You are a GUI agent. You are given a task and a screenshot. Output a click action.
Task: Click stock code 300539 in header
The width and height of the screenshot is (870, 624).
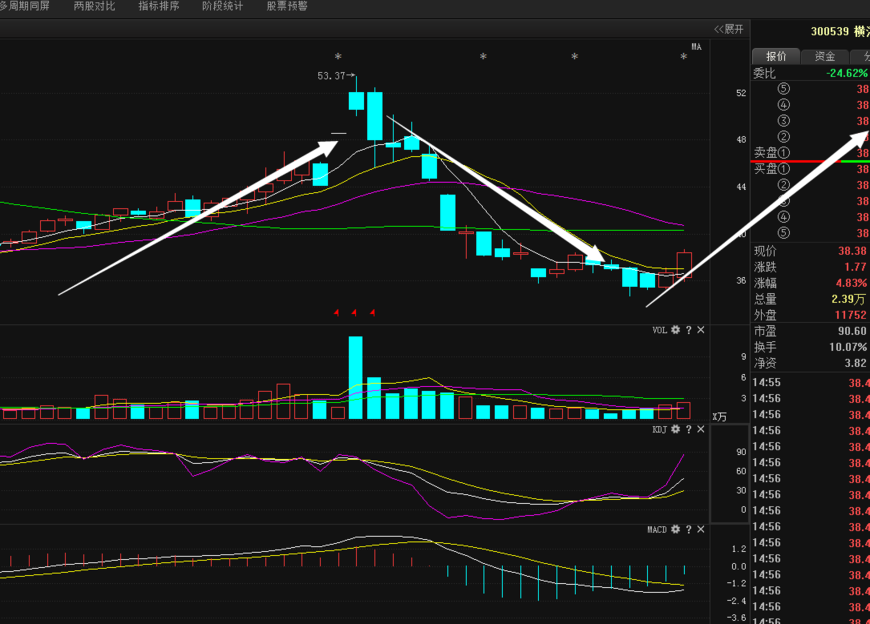[830, 32]
